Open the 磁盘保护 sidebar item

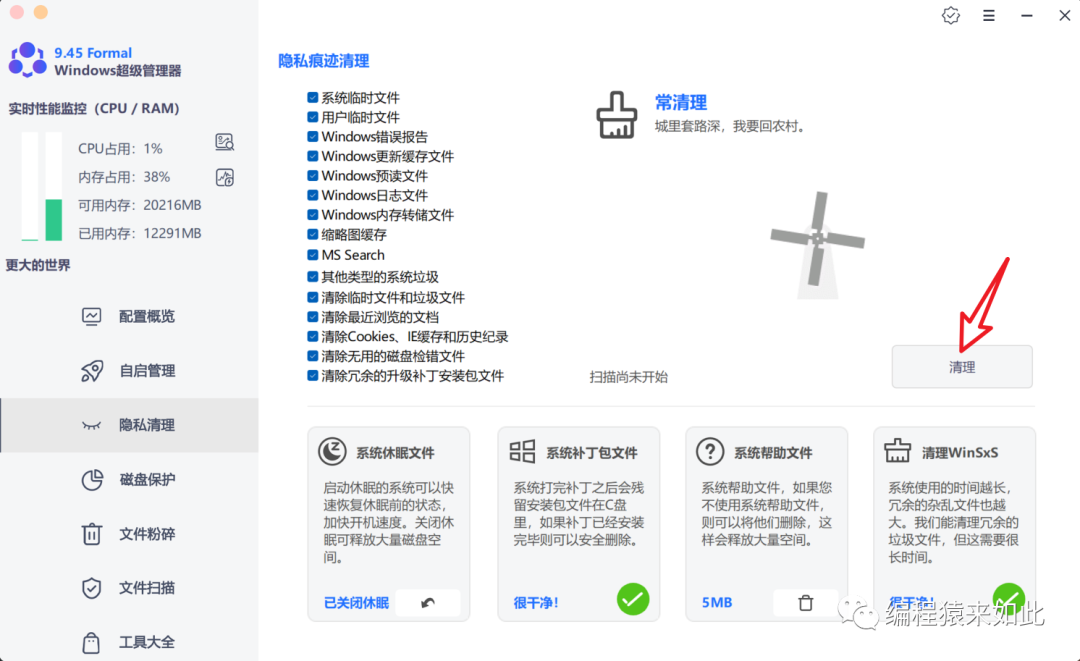tap(129, 479)
